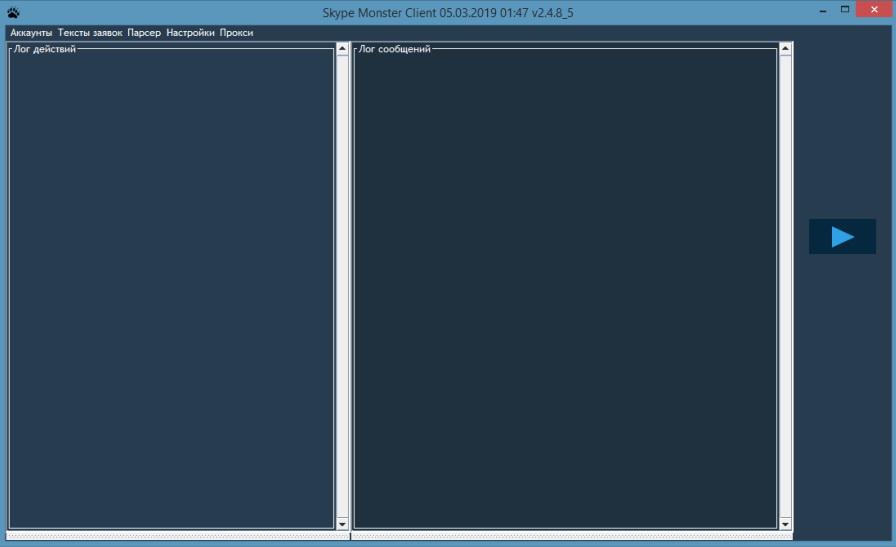
Task: Open the Настройки menu
Action: 190,33
